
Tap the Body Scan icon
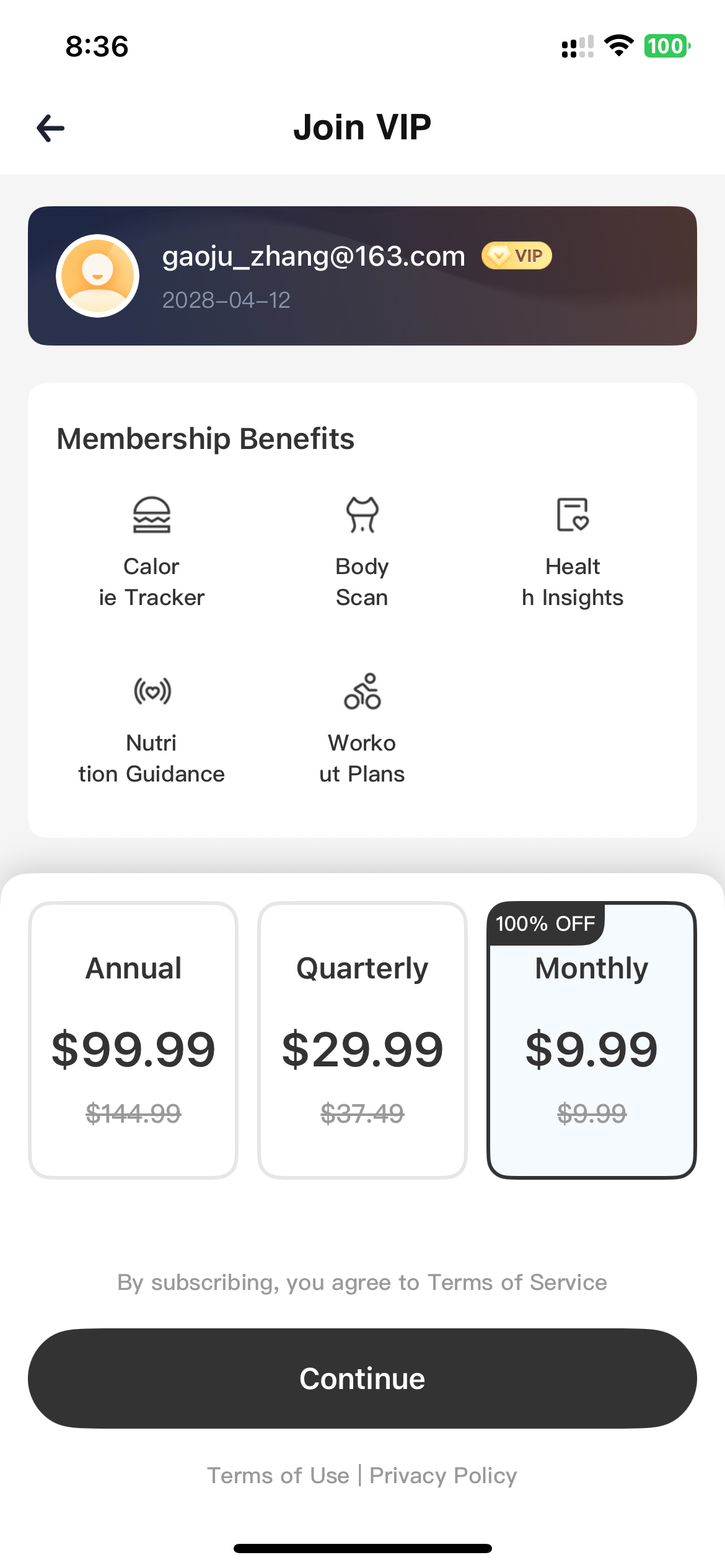[x=362, y=515]
